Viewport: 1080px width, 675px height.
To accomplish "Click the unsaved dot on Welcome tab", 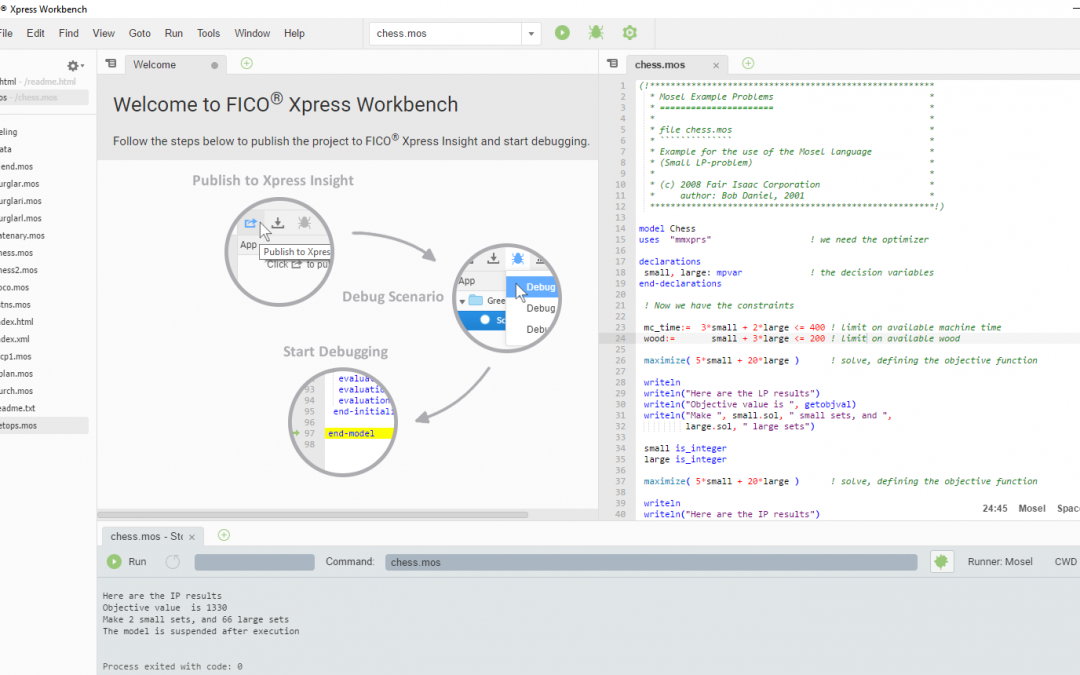I will click(214, 65).
